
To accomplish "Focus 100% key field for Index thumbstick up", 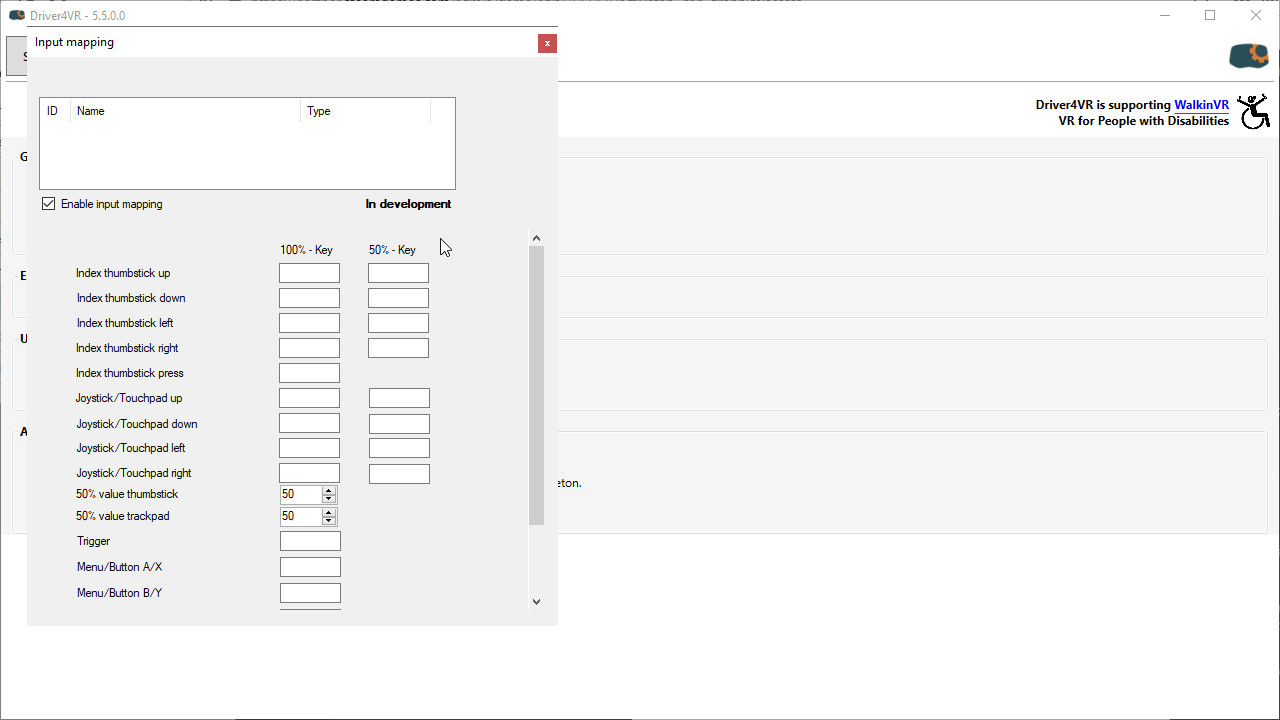I will pyautogui.click(x=309, y=273).
